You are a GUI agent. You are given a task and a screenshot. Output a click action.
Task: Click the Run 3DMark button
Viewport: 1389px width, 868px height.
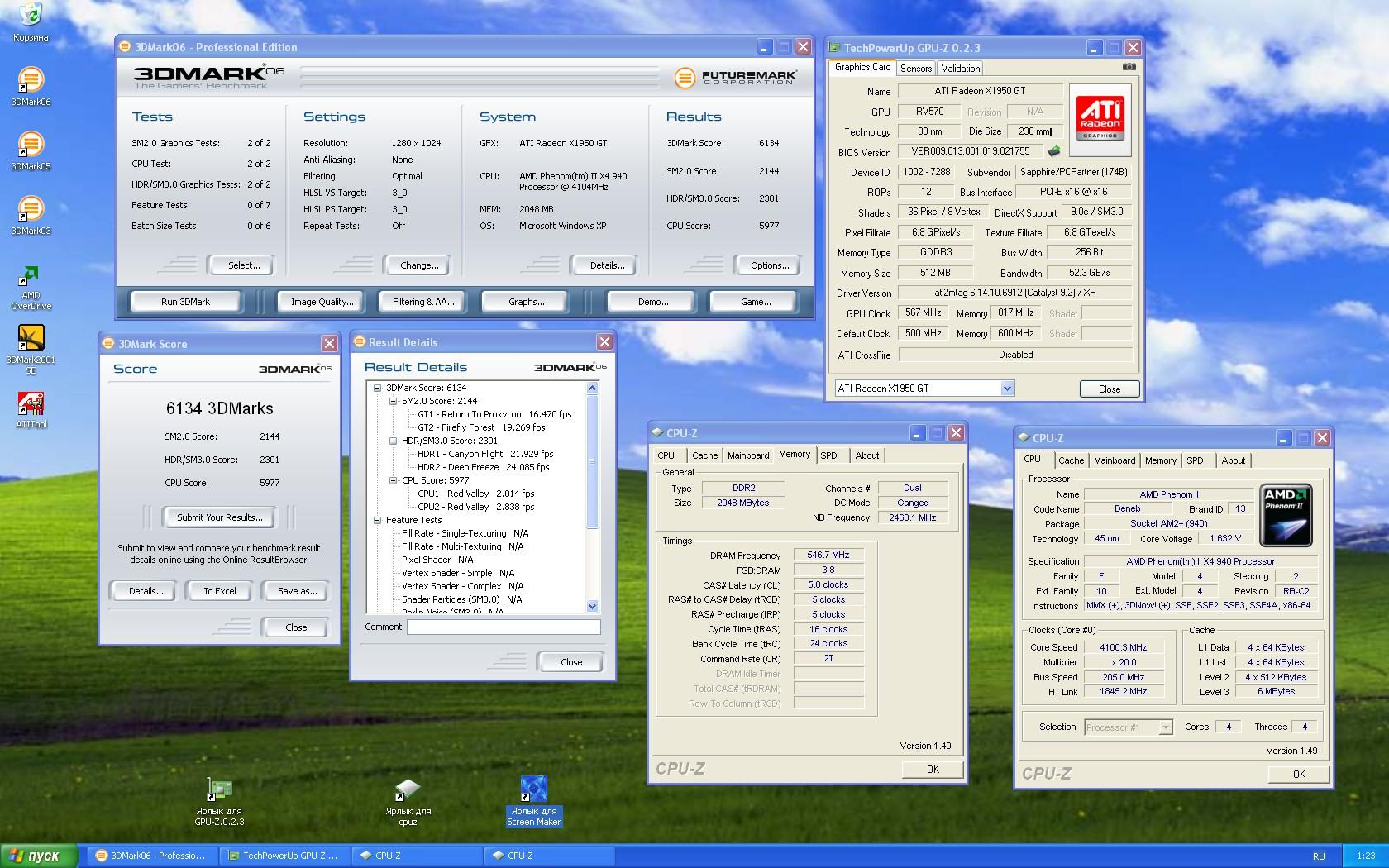185,302
